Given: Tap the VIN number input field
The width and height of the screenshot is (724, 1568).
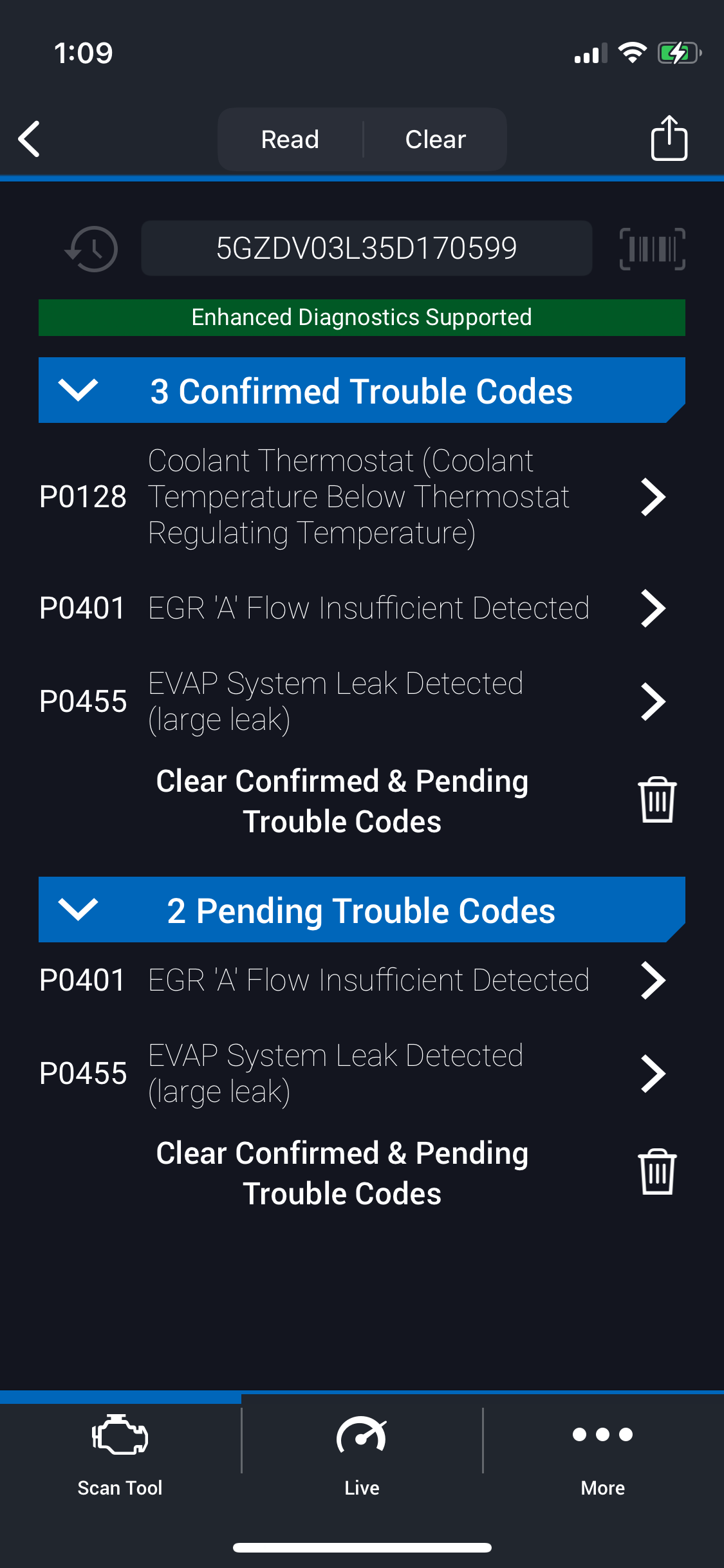Looking at the screenshot, I should [366, 248].
